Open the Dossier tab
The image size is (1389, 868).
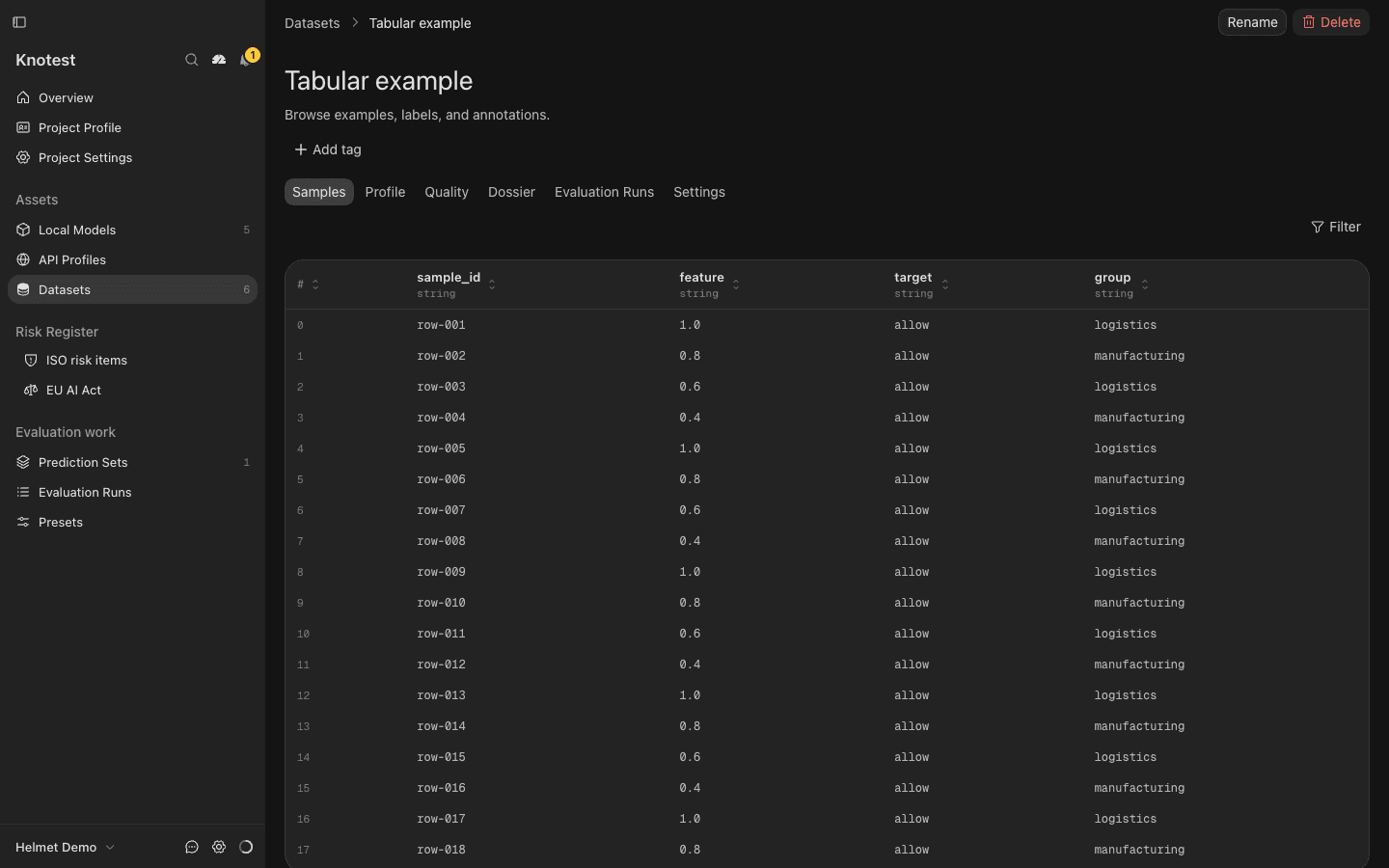[x=511, y=192]
